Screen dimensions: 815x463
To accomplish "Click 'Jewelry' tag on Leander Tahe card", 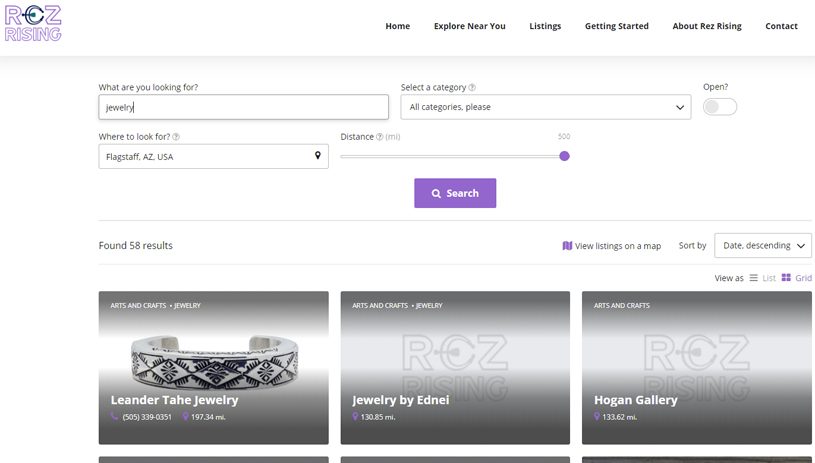I will pos(187,306).
